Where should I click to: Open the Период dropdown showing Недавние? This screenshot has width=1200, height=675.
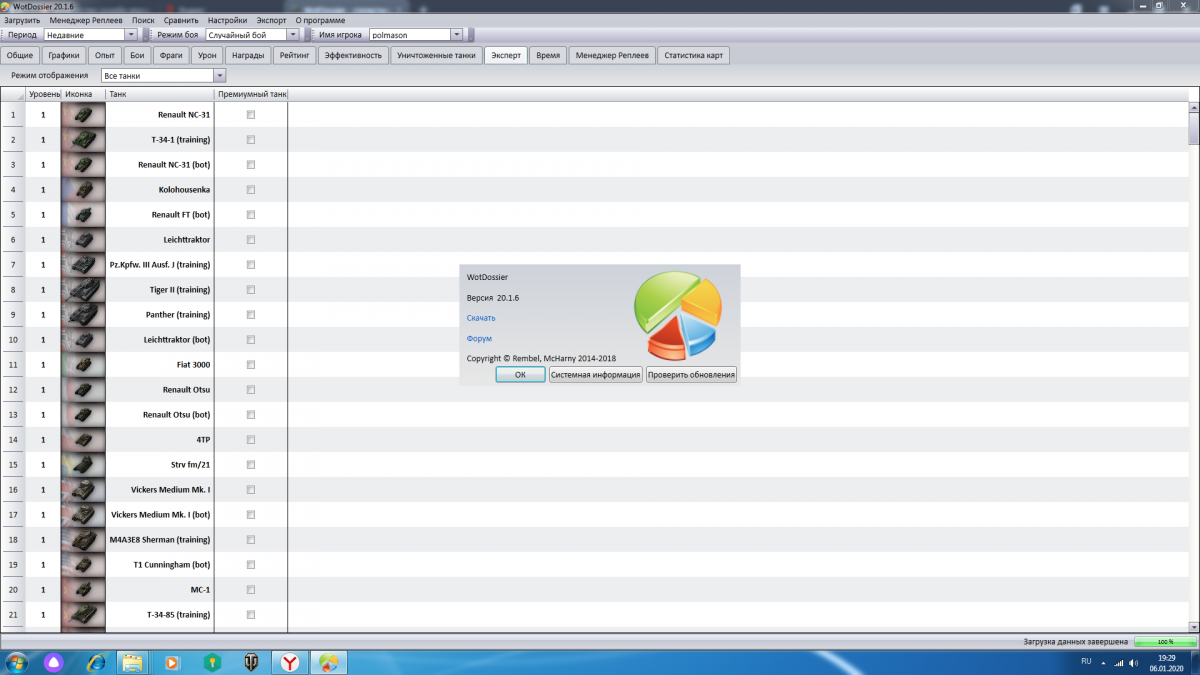[x=90, y=35]
